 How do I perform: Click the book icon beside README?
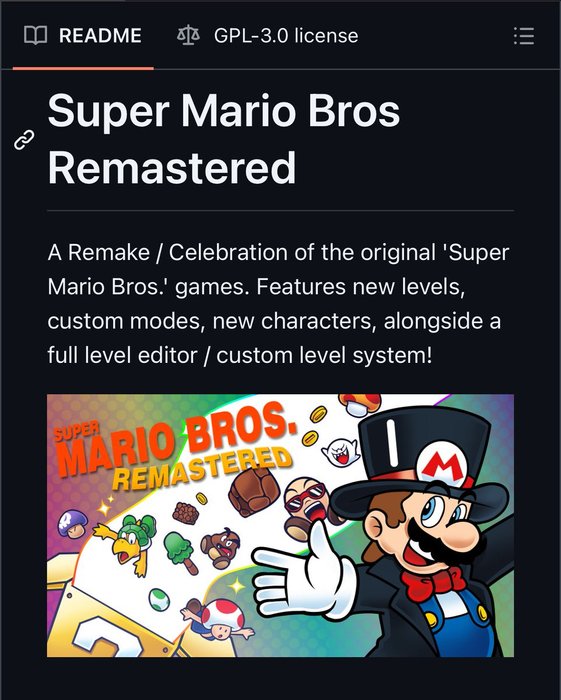[35, 36]
